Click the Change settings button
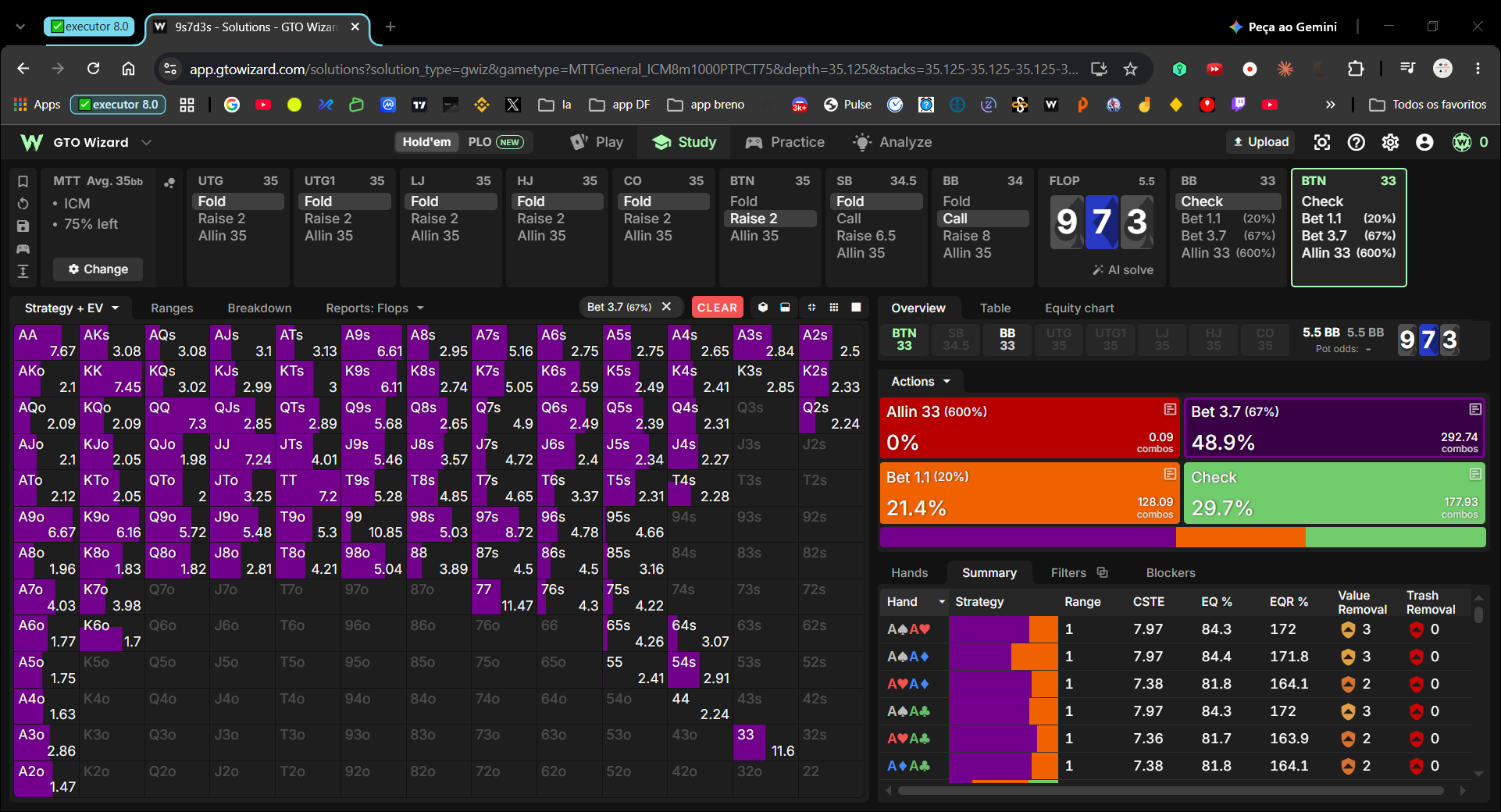The image size is (1501, 812). [x=98, y=269]
